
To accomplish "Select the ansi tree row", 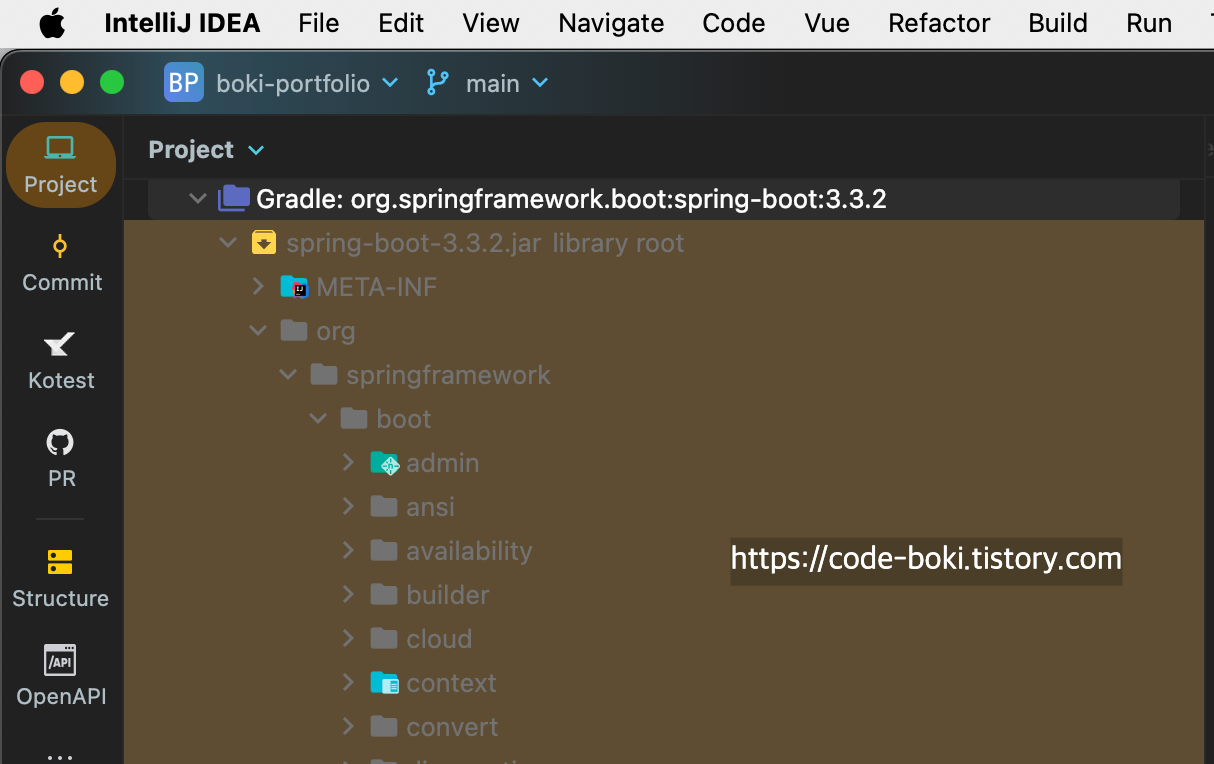I will 664,507.
